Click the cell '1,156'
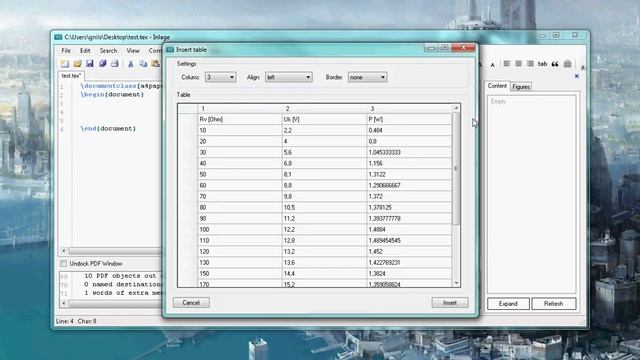This screenshot has height=360, width=640. 409,163
